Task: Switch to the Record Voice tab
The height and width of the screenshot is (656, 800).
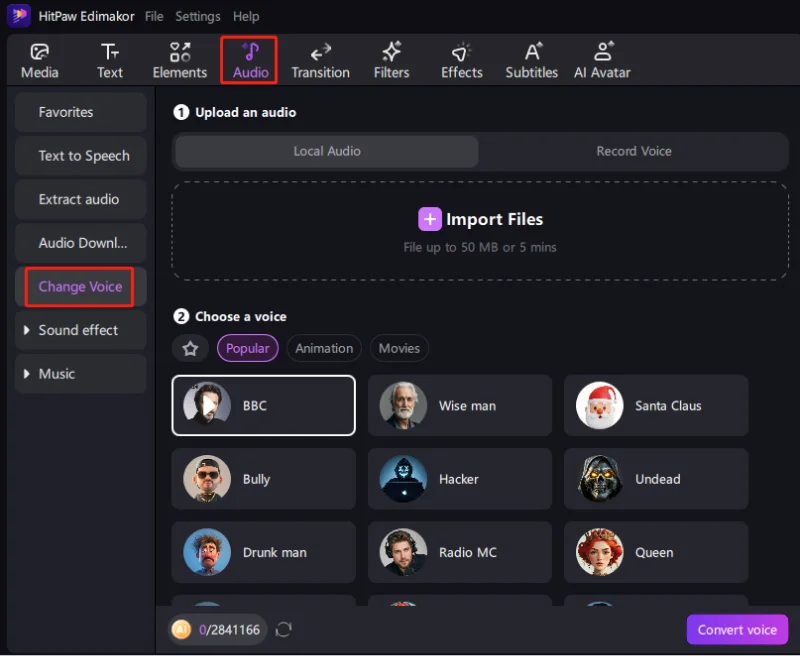Action: pos(634,151)
